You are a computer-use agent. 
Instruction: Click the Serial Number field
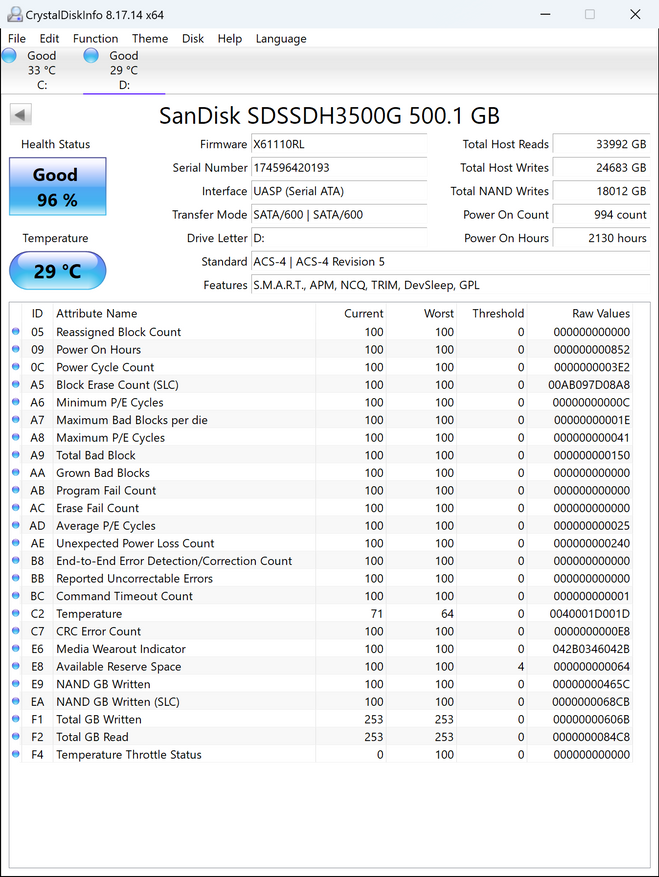pyautogui.click(x=339, y=168)
